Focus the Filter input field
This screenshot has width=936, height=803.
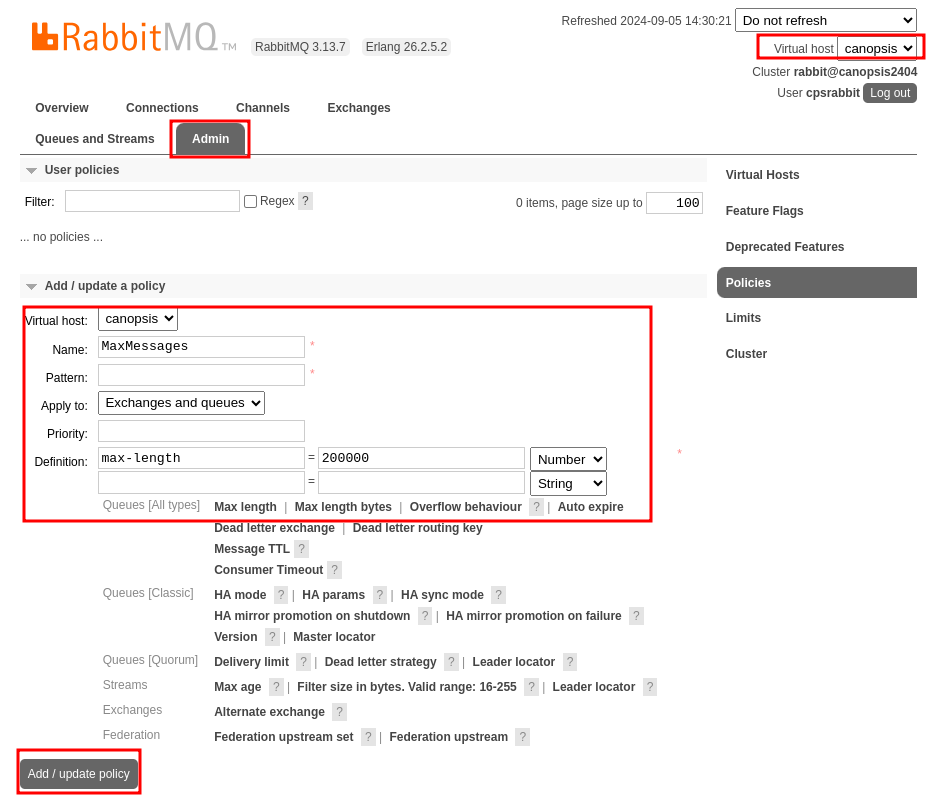152,201
